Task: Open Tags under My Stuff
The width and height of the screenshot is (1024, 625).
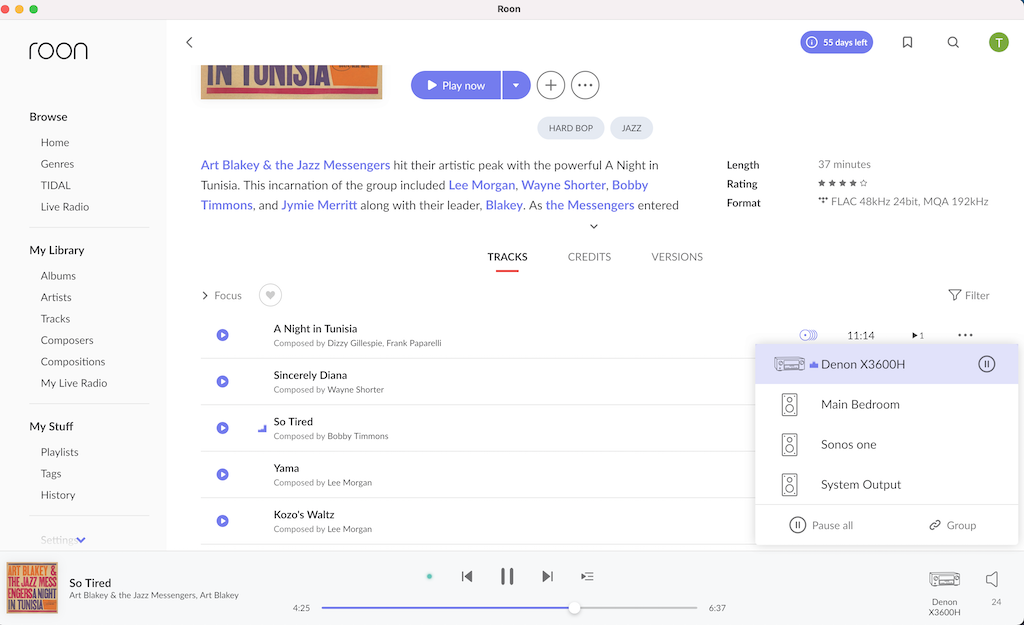Action: [x=51, y=473]
